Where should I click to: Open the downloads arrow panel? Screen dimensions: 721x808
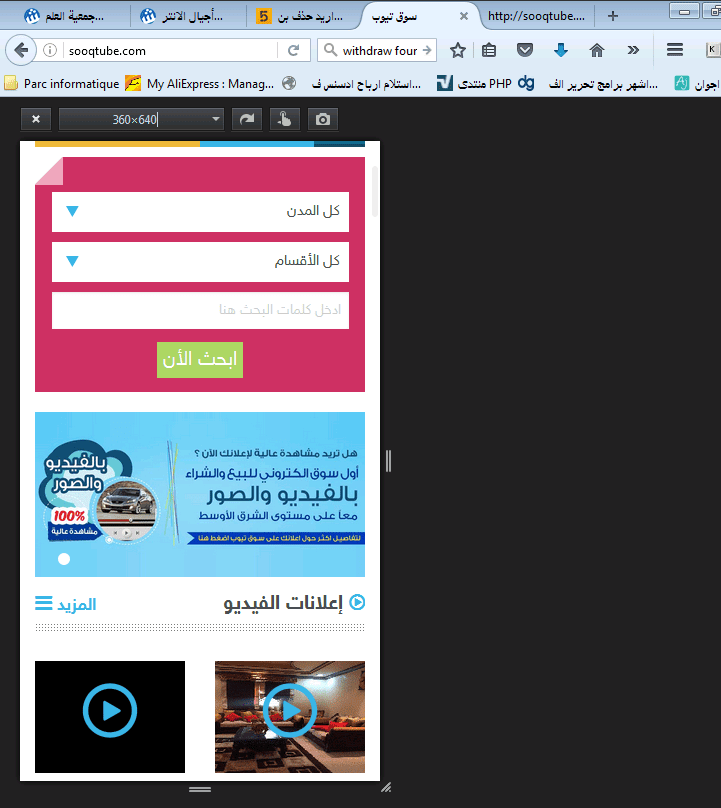point(561,50)
